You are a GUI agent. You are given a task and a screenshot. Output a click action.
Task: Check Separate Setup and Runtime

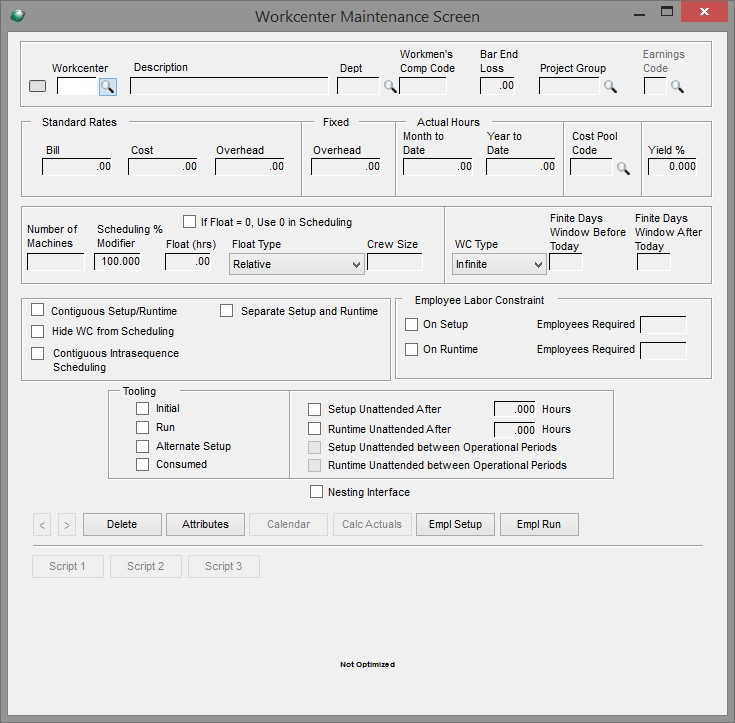(226, 310)
